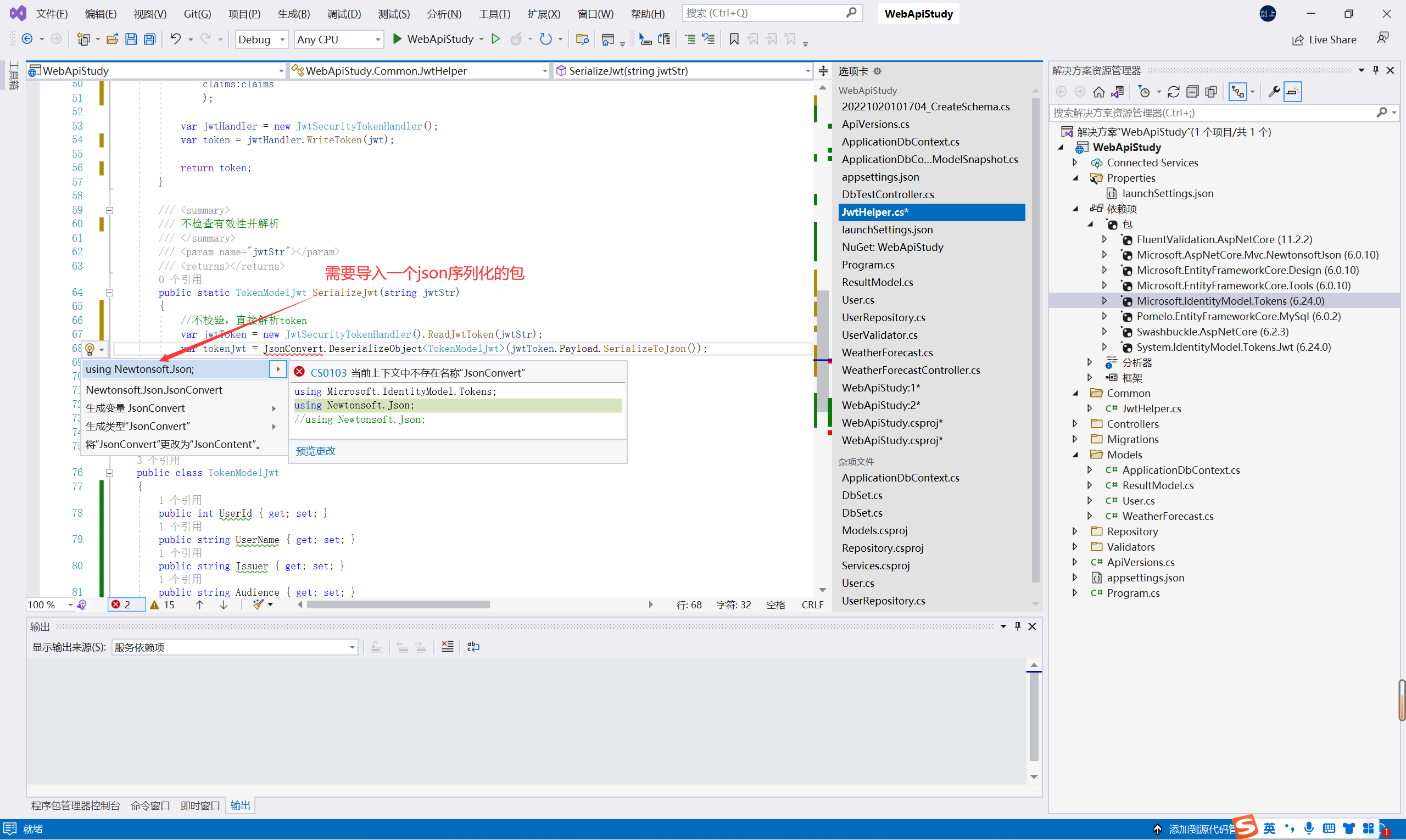Click the Undo toolbar icon

[x=176, y=39]
